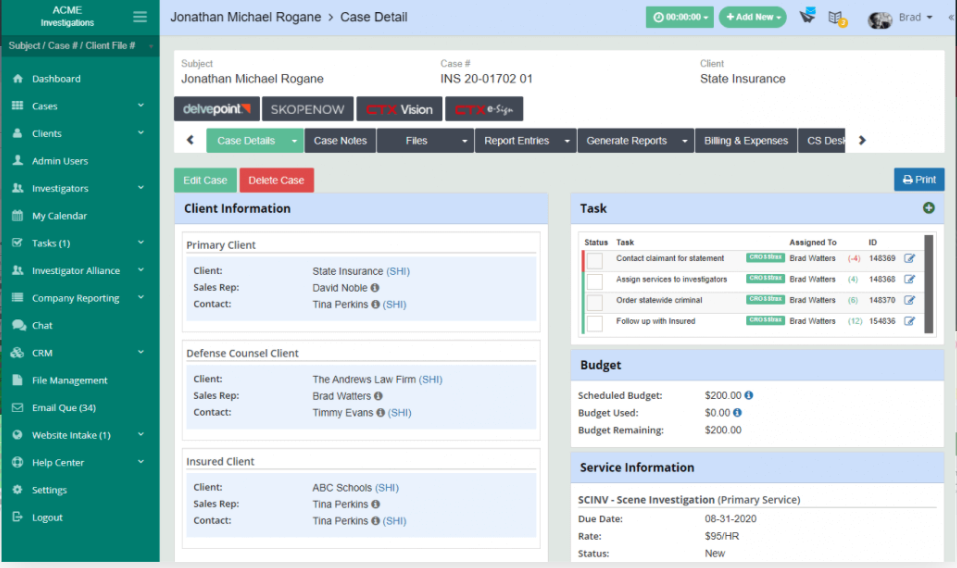Add a new task with green plus icon
The width and height of the screenshot is (957, 568).
pyautogui.click(x=928, y=208)
